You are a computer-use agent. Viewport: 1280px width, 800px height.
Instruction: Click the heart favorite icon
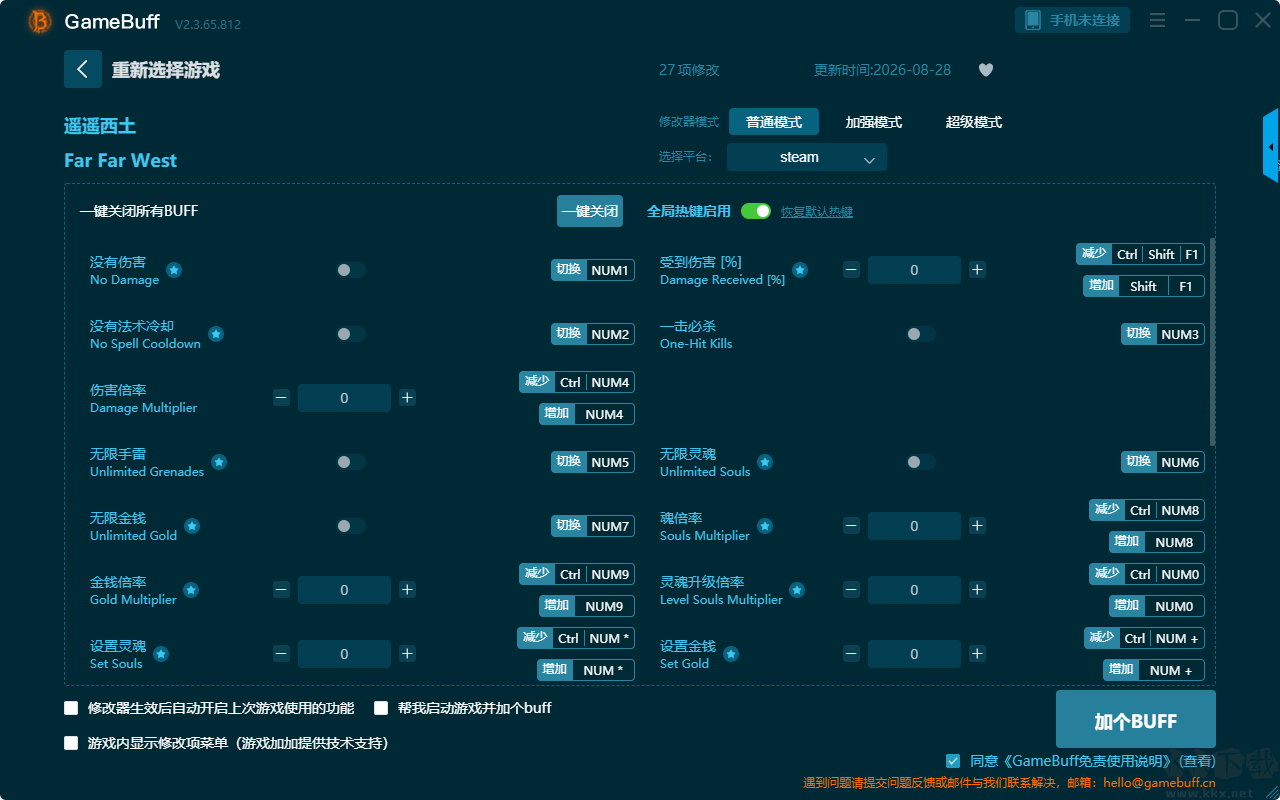(986, 70)
